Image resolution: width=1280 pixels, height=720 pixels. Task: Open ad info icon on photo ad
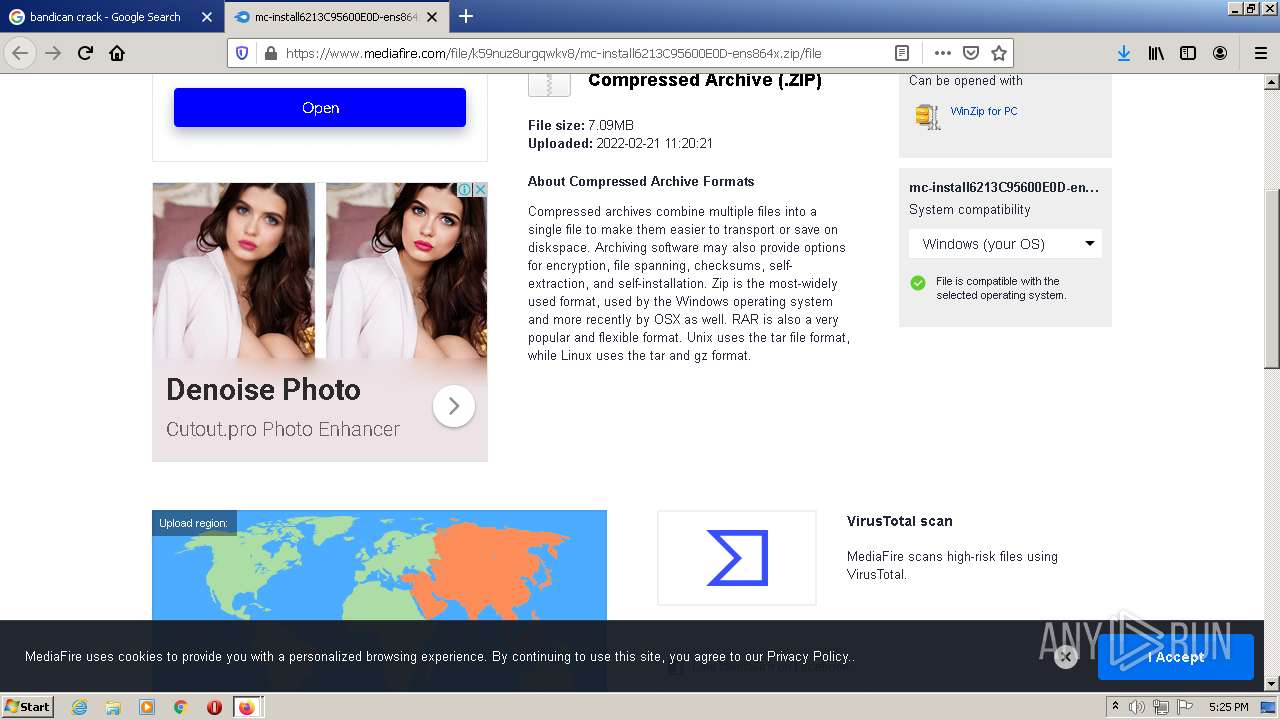click(x=465, y=189)
